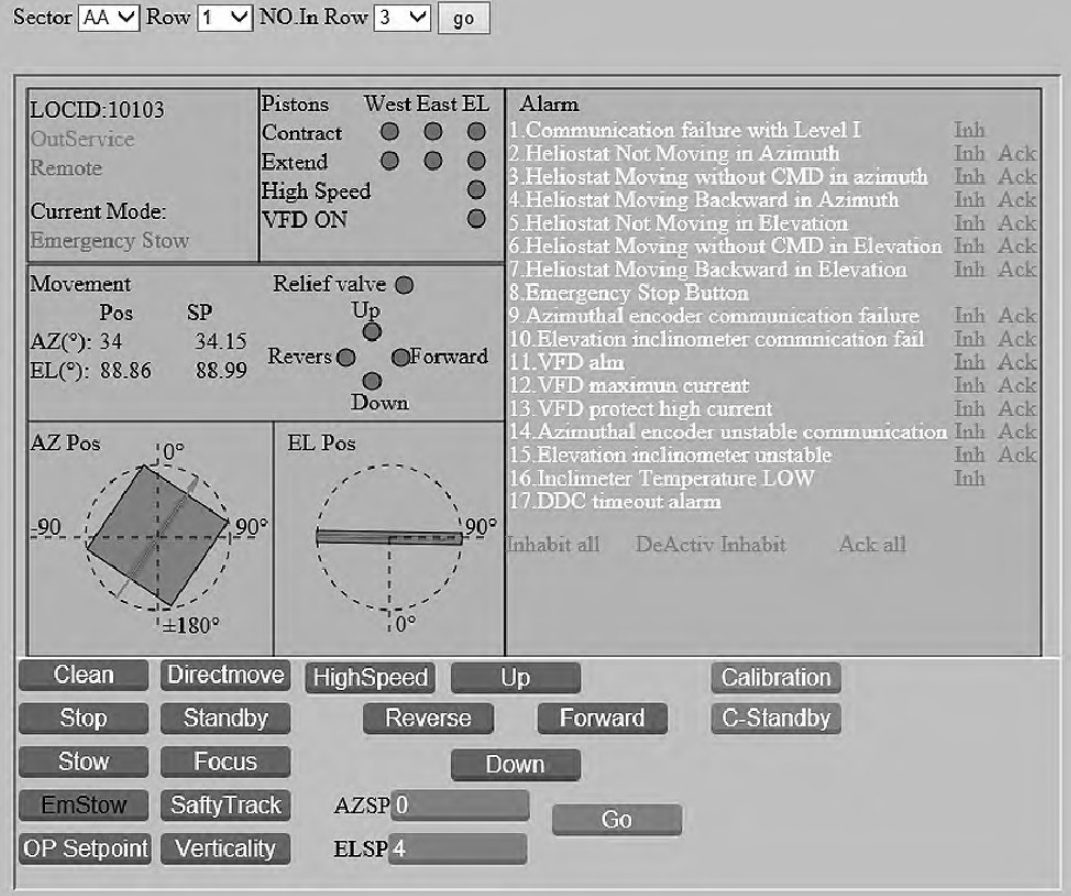Click the AZ Pos compass dial
This screenshot has width=1071, height=896.
click(157, 537)
